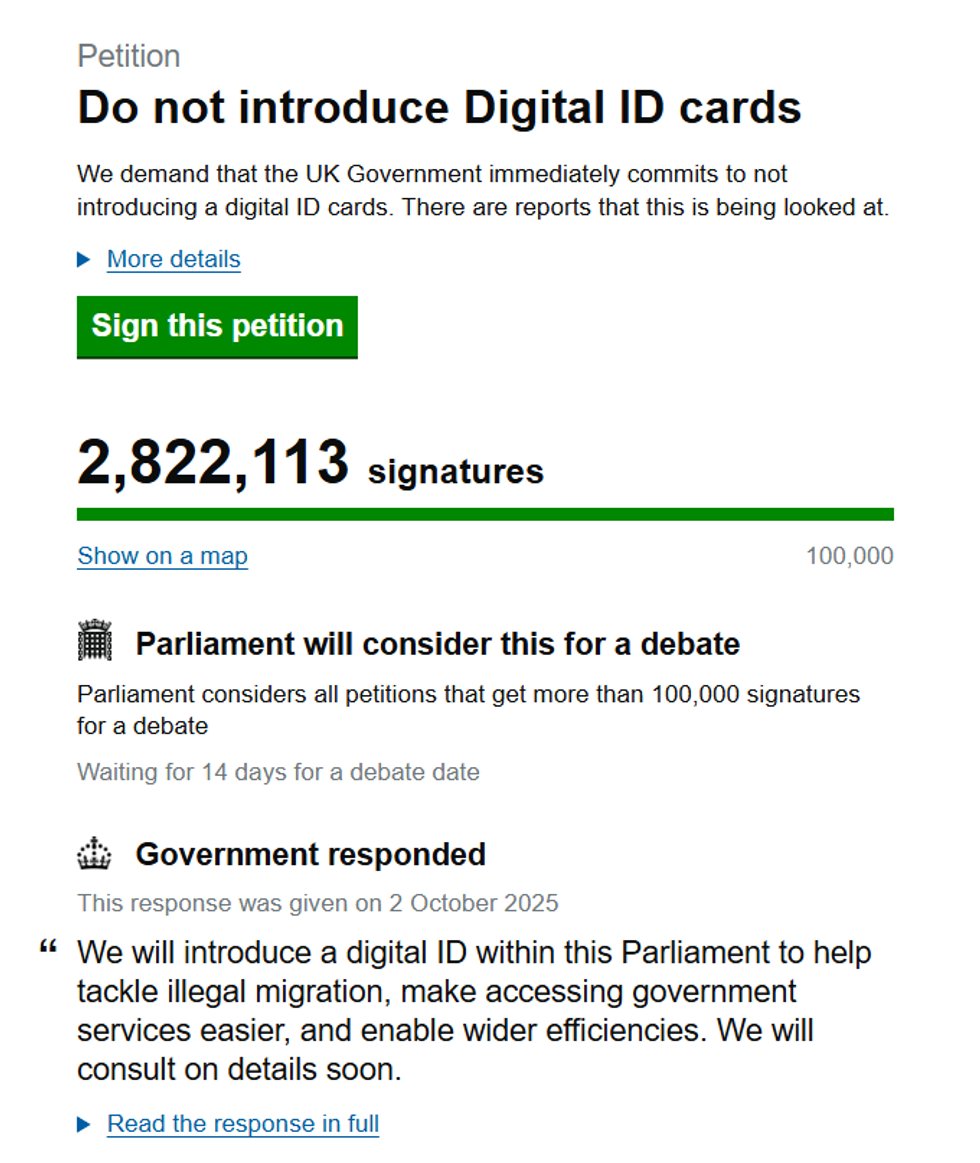980x1163 pixels.
Task: Click the Waiting for 14 days text
Action: [278, 772]
